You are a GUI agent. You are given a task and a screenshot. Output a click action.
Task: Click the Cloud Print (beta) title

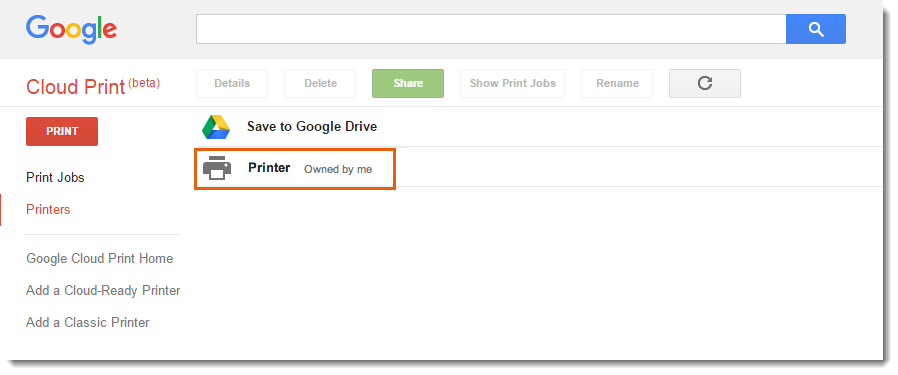point(93,86)
